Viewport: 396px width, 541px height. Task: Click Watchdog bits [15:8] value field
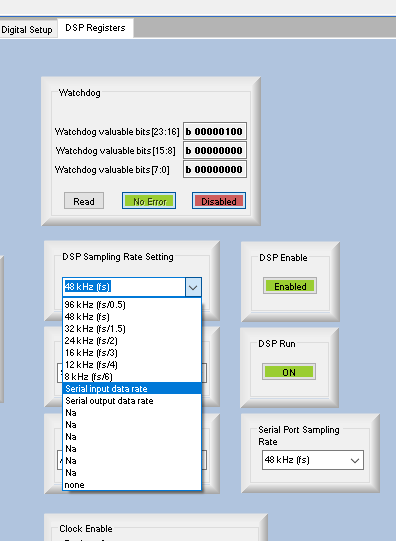(215, 150)
